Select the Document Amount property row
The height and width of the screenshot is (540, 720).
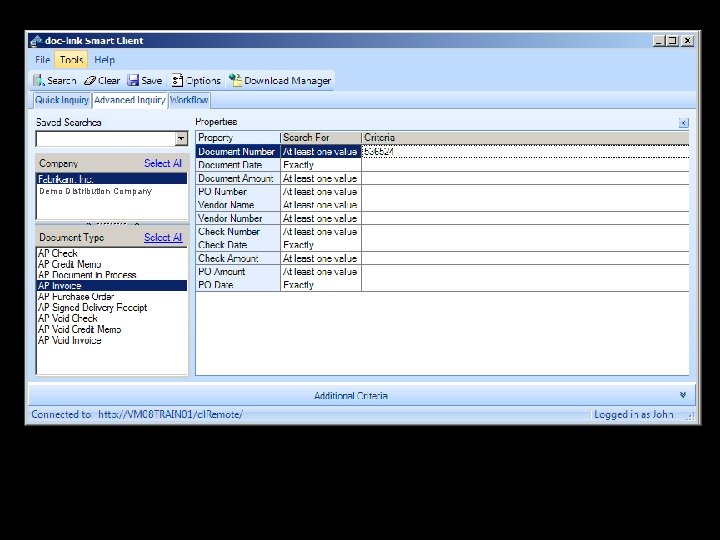click(238, 178)
